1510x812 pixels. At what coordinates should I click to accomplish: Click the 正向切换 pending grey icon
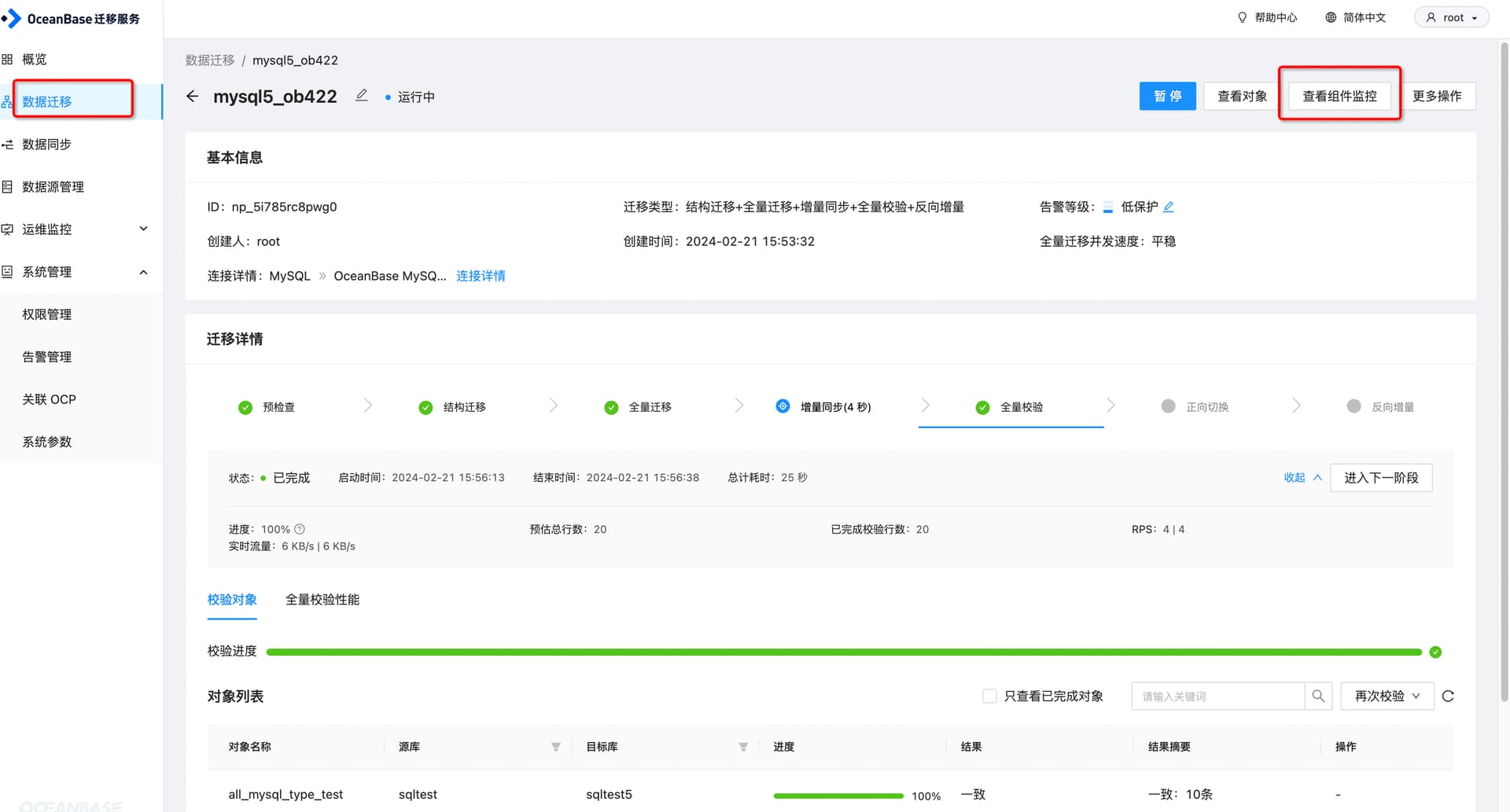coord(1168,406)
